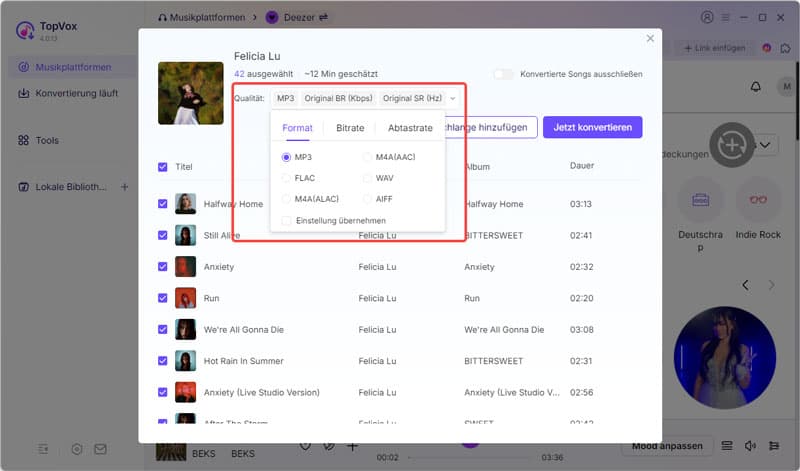Switch to the Format tab

coord(297,128)
